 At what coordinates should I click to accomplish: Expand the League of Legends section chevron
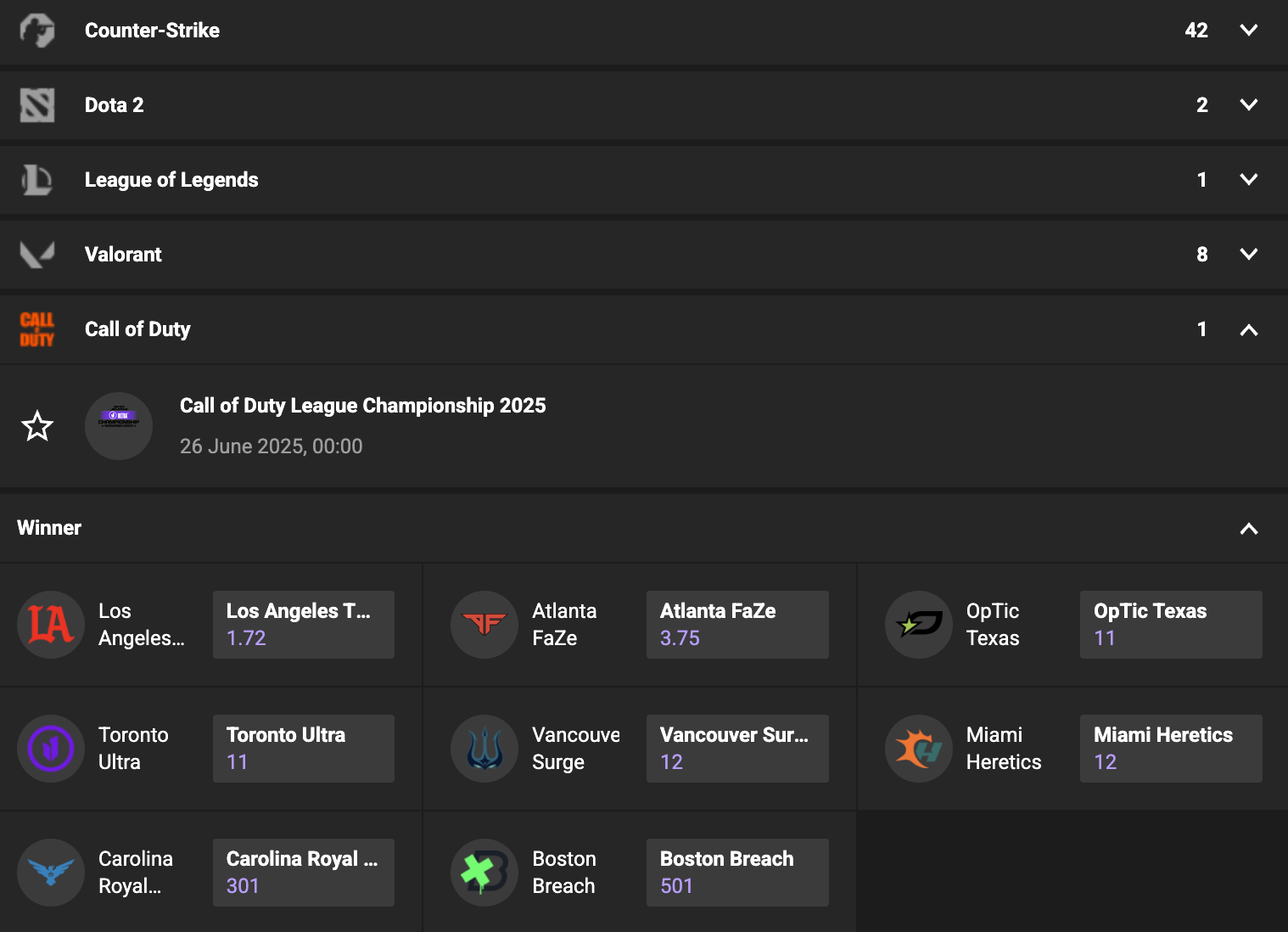1249,180
